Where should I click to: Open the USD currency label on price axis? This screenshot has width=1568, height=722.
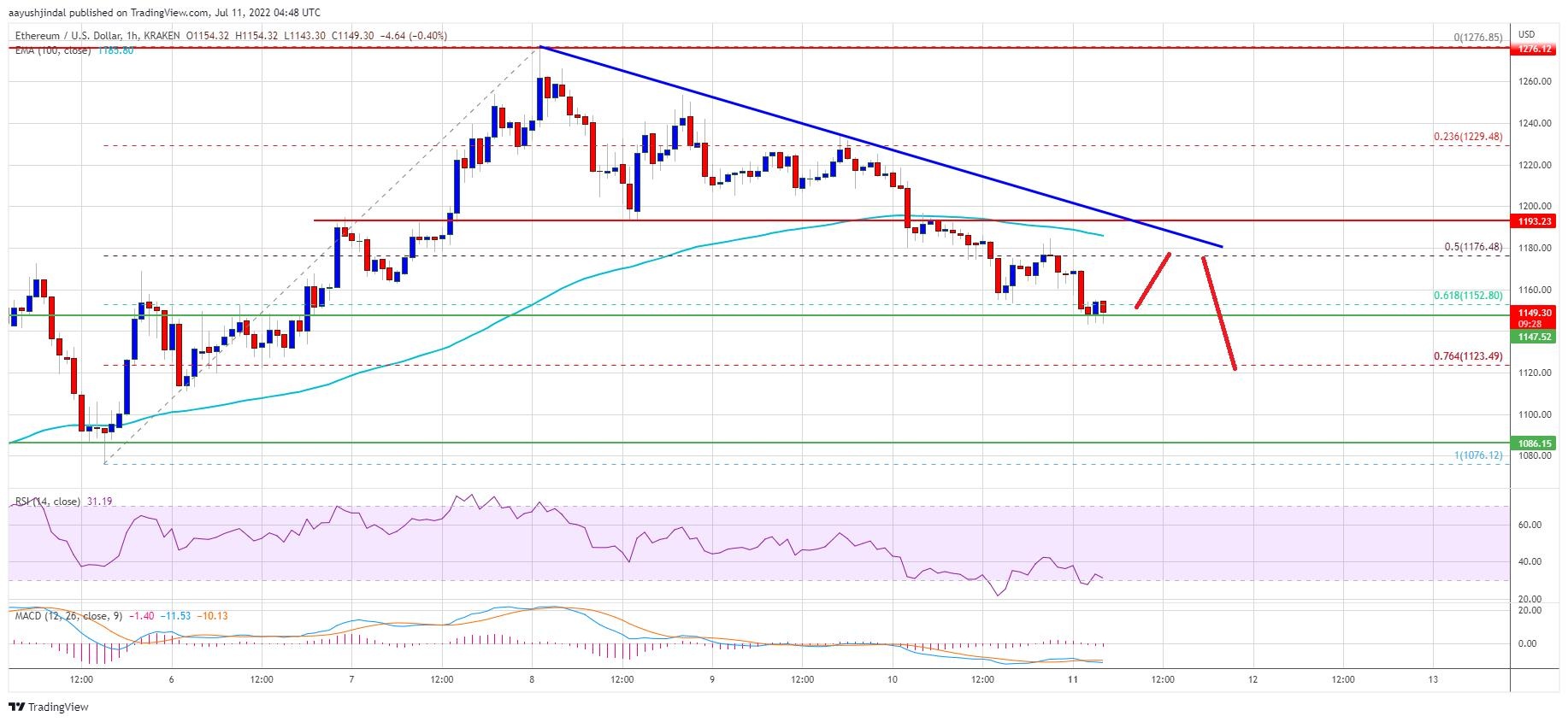(1526, 34)
